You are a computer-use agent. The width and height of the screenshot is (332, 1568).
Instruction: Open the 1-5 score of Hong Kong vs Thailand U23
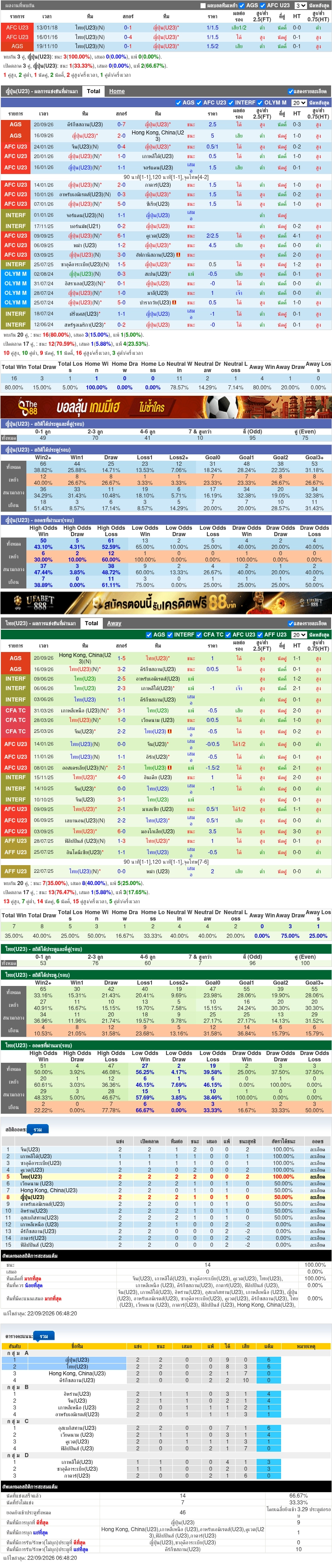tap(121, 658)
